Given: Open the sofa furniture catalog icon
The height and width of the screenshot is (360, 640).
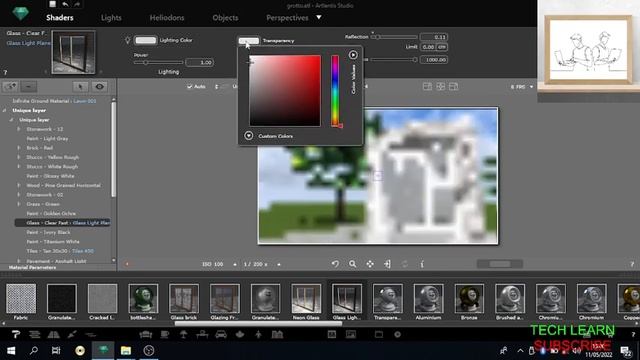Looking at the screenshot, I should click(x=146, y=334).
